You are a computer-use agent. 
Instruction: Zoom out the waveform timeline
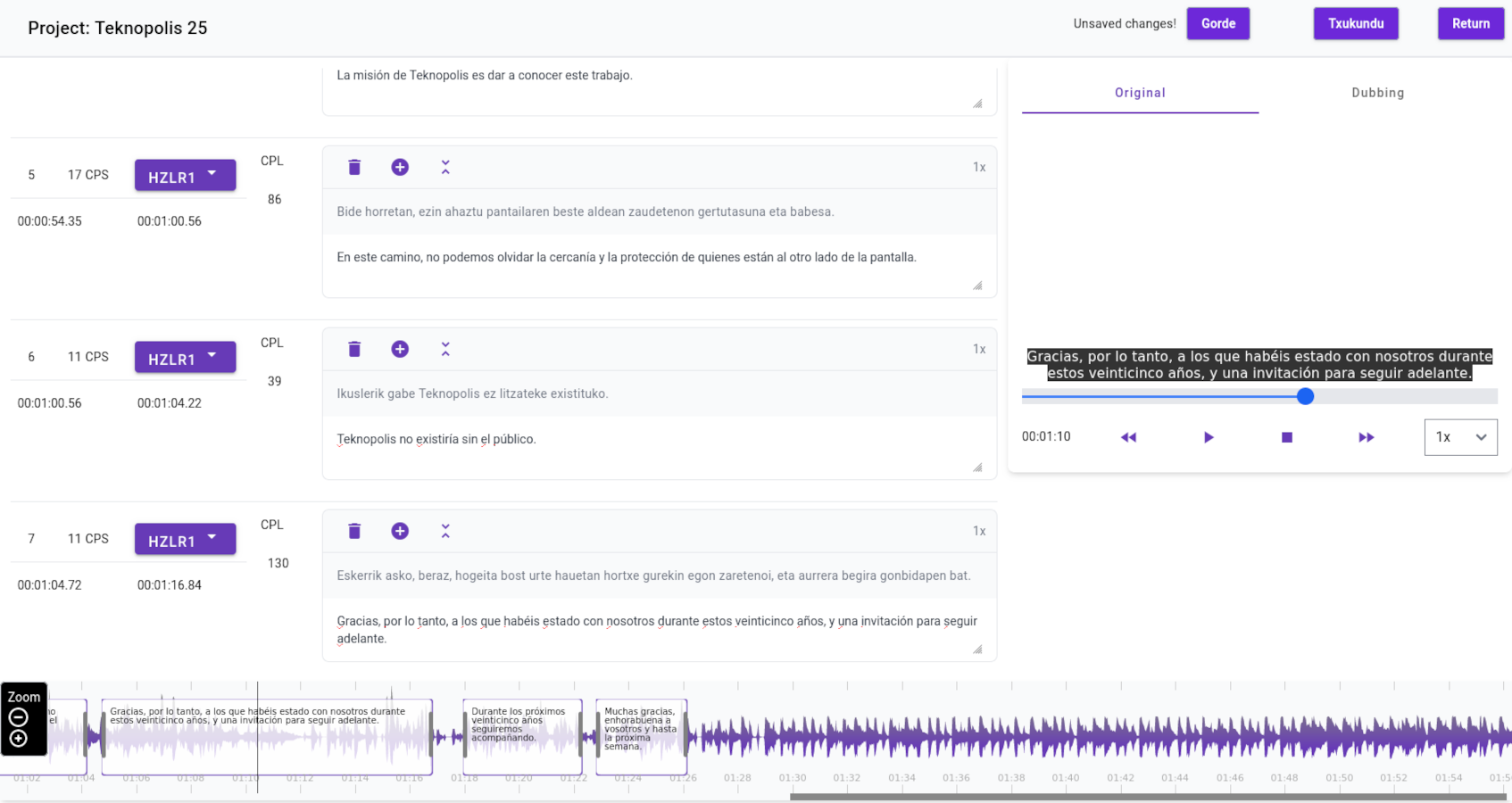[19, 718]
